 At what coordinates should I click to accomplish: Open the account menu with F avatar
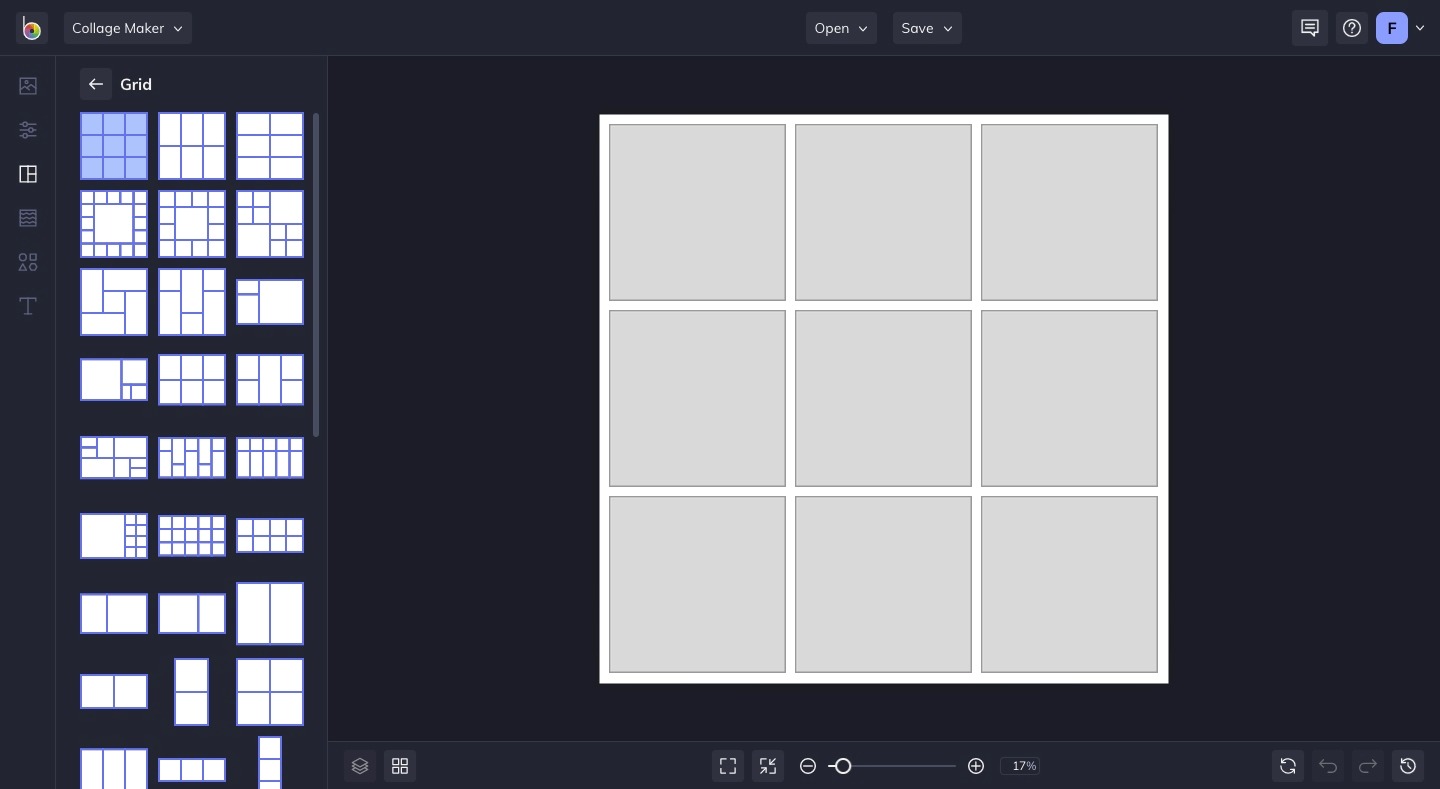click(1400, 28)
